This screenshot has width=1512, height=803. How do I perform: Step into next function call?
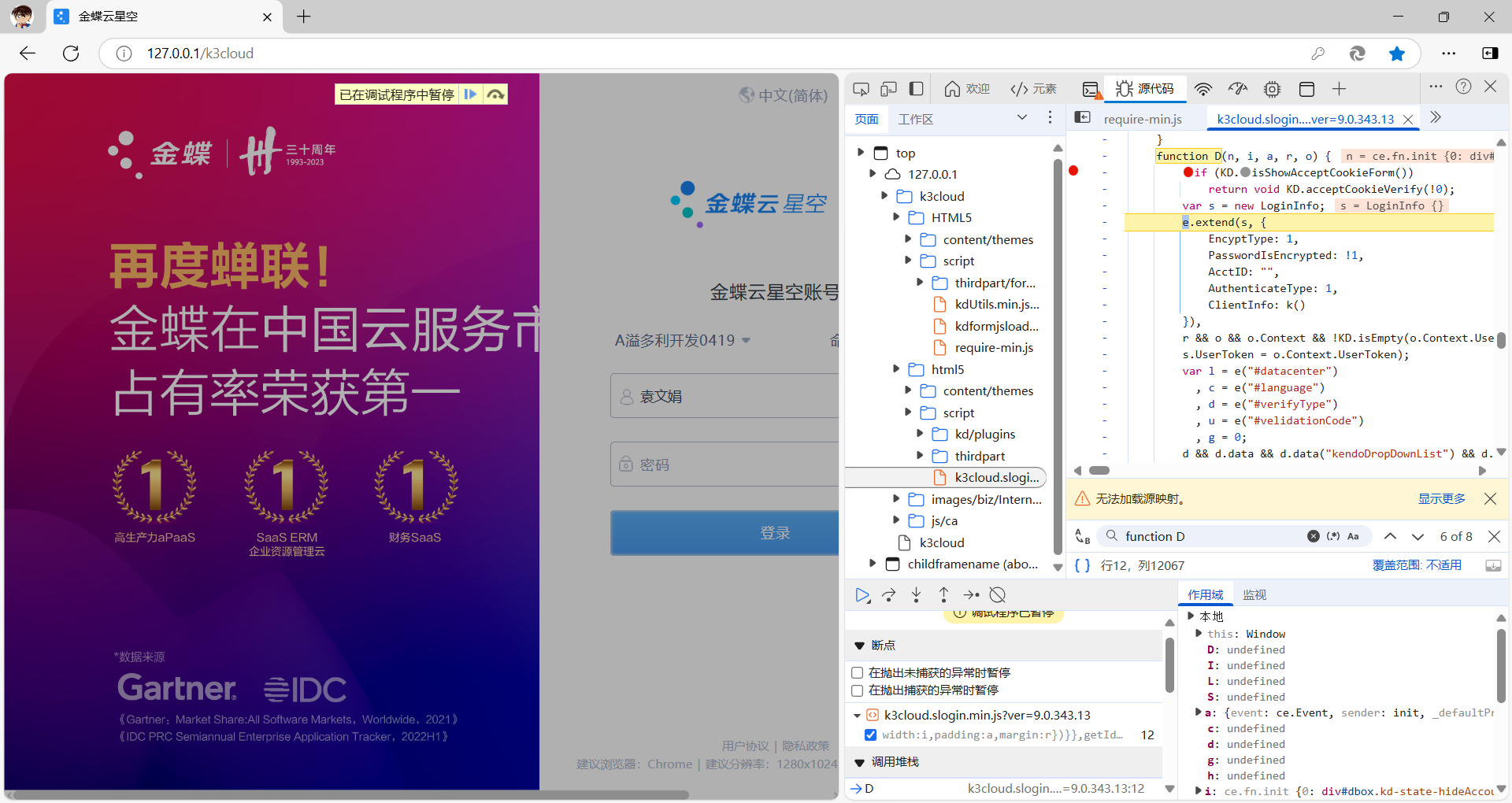pos(916,595)
